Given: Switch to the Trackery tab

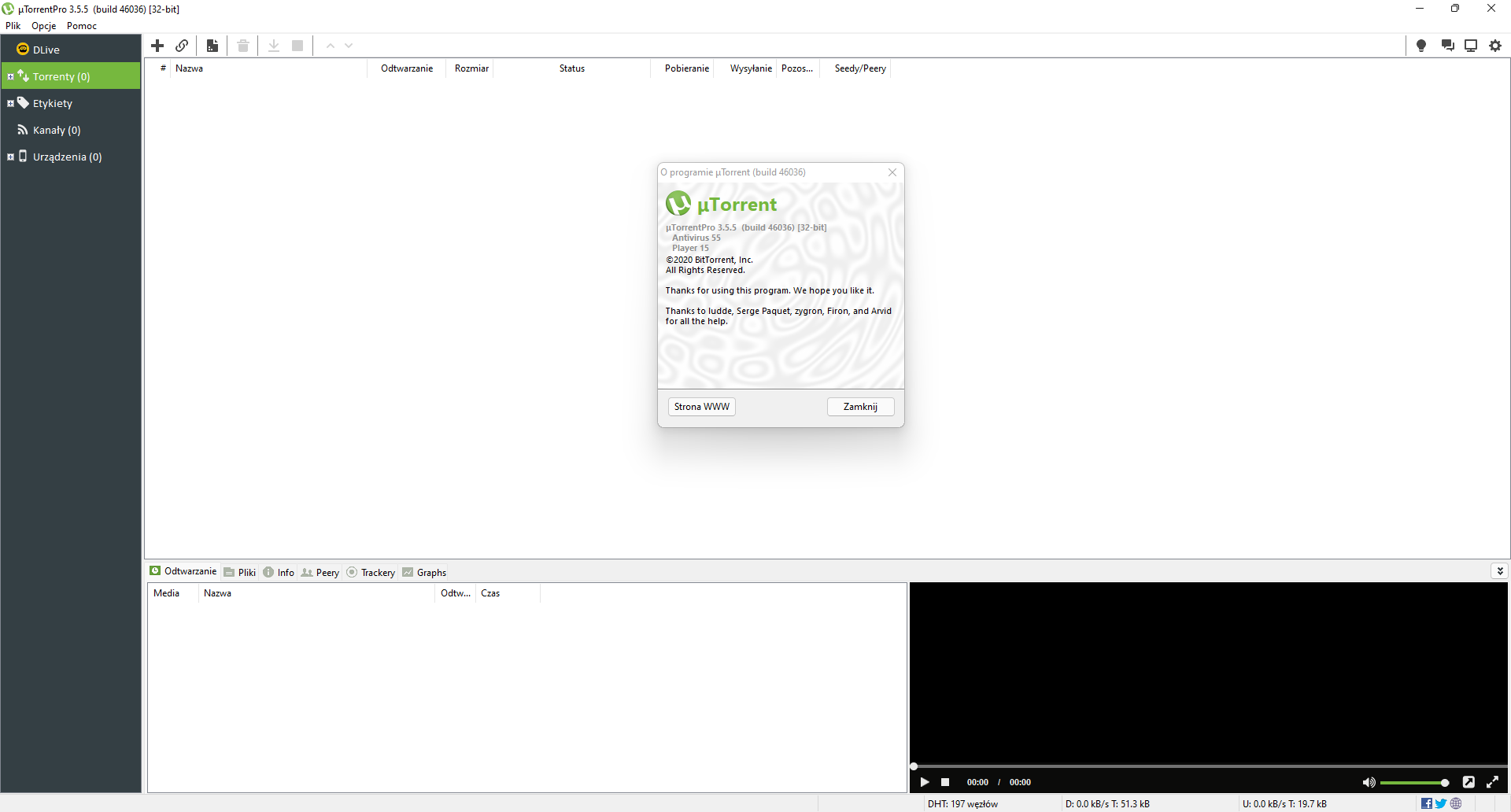Looking at the screenshot, I should pos(371,572).
